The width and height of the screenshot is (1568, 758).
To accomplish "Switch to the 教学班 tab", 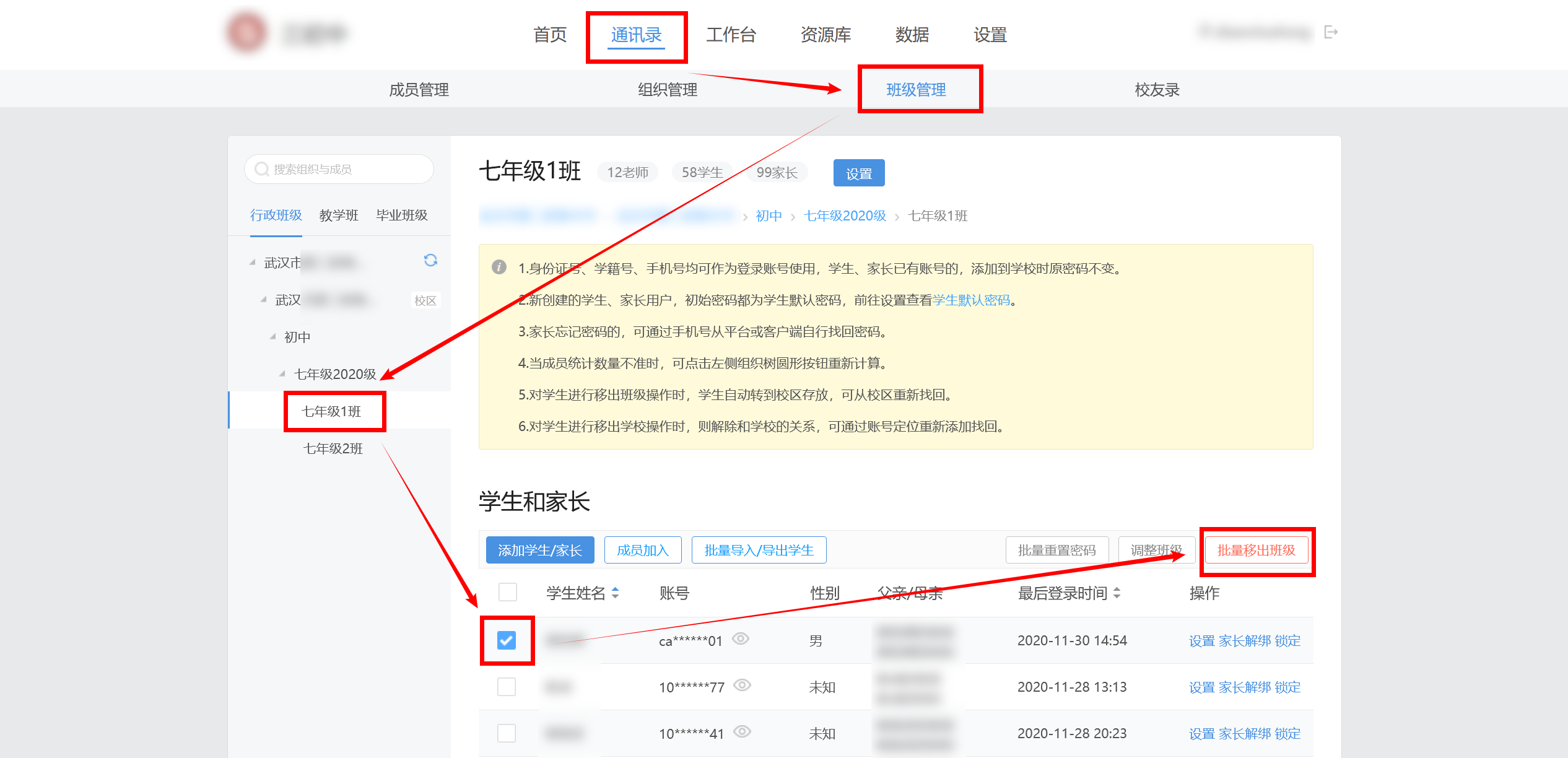I will pyautogui.click(x=339, y=216).
